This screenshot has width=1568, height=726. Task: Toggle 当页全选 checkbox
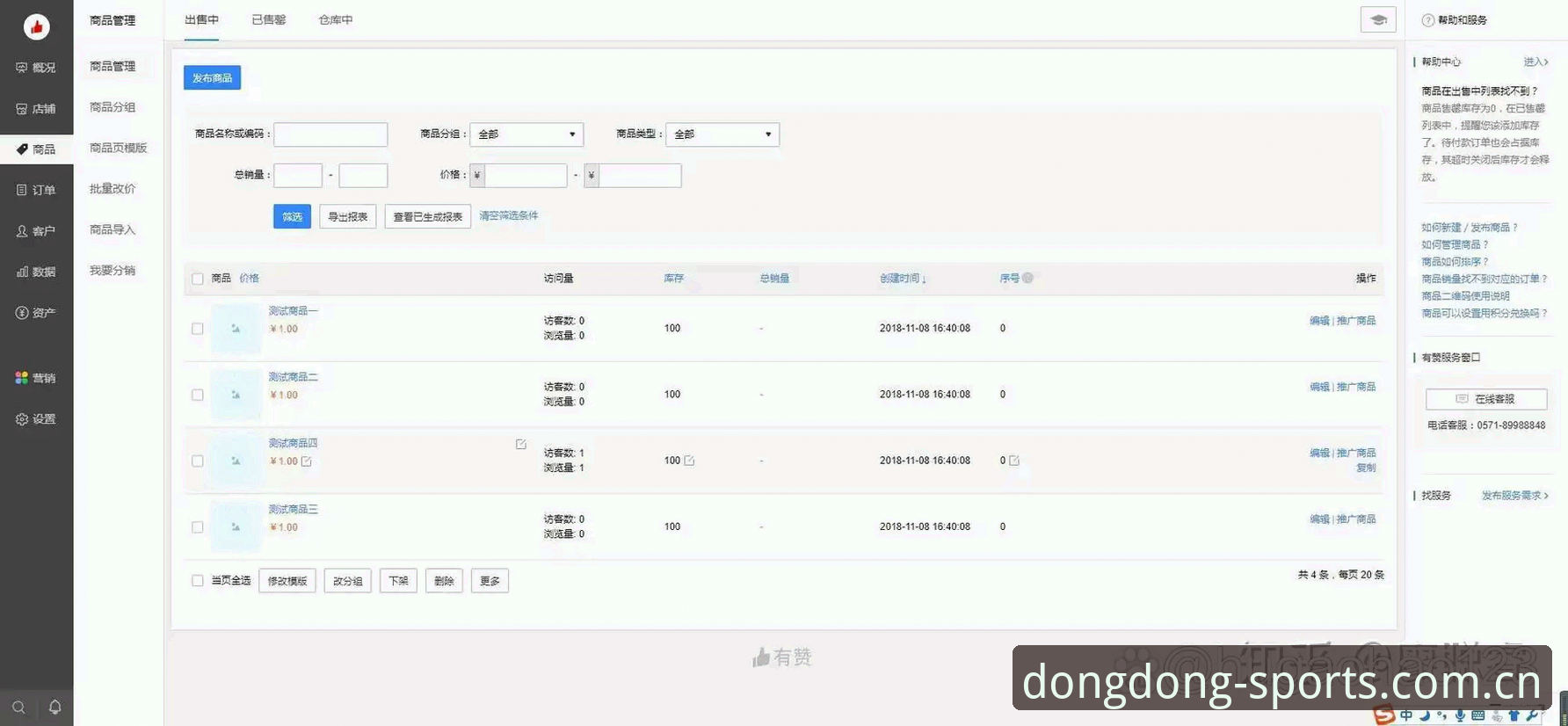tap(198, 581)
